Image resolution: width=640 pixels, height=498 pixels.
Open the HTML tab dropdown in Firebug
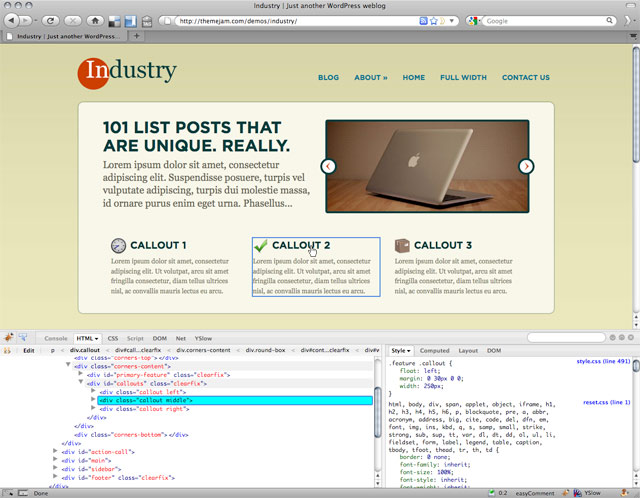(x=87, y=338)
